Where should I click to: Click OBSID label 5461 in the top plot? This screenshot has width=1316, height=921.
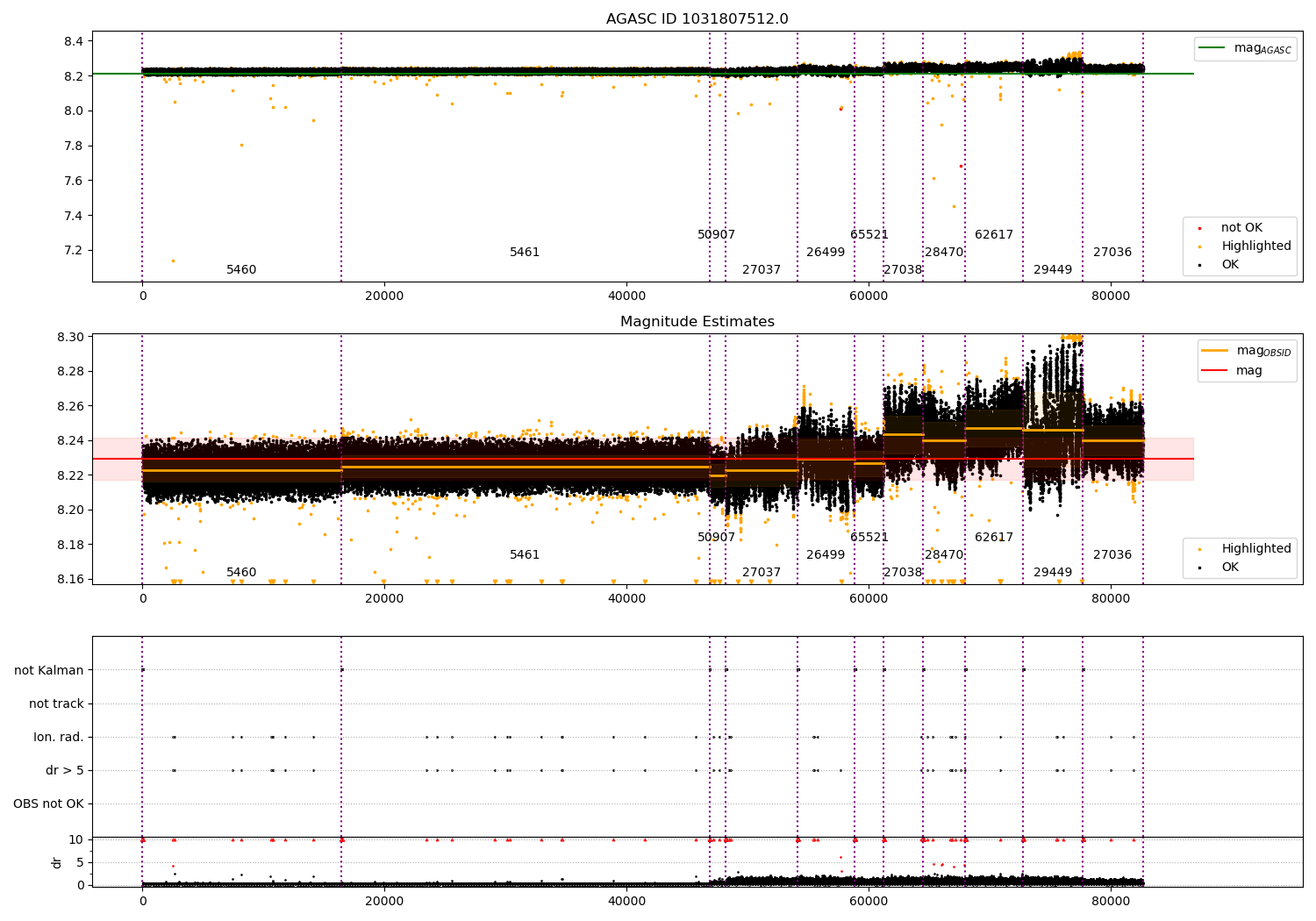(525, 253)
